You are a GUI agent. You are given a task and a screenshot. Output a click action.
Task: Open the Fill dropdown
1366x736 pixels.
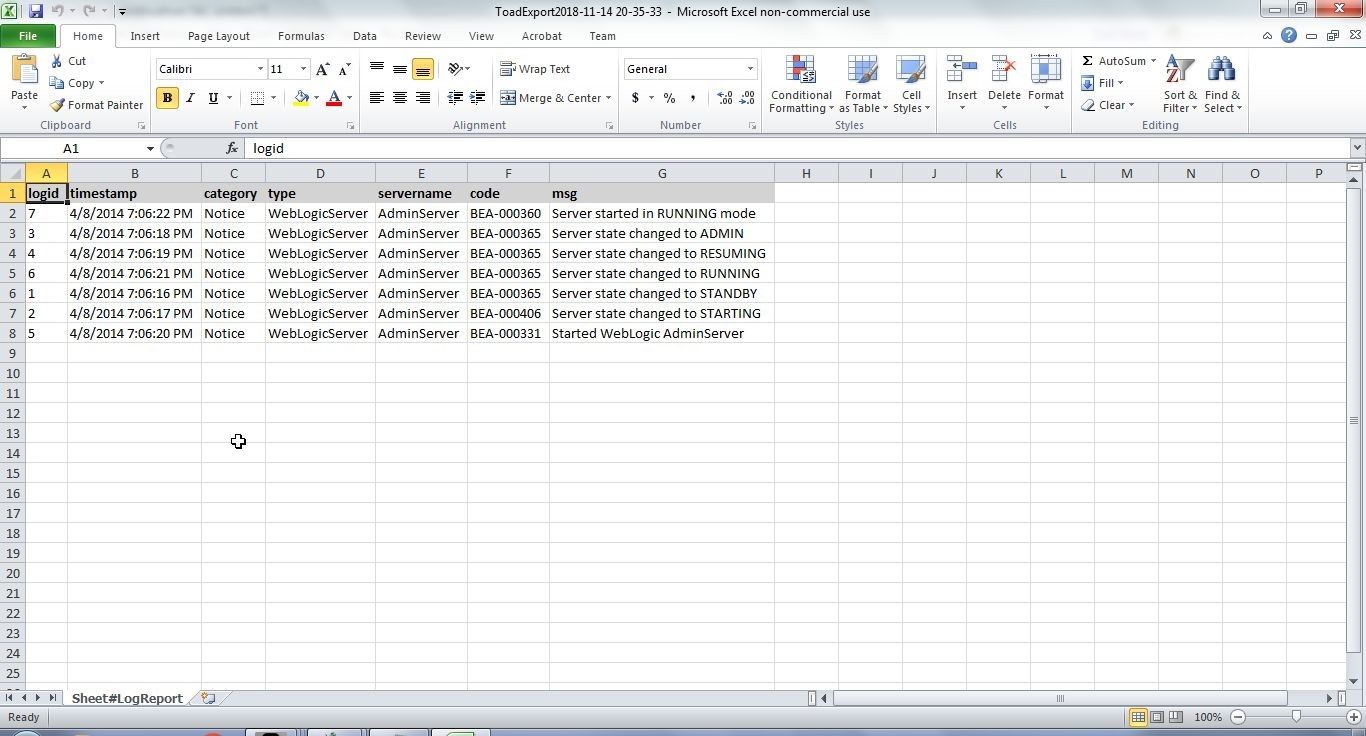coord(1102,83)
